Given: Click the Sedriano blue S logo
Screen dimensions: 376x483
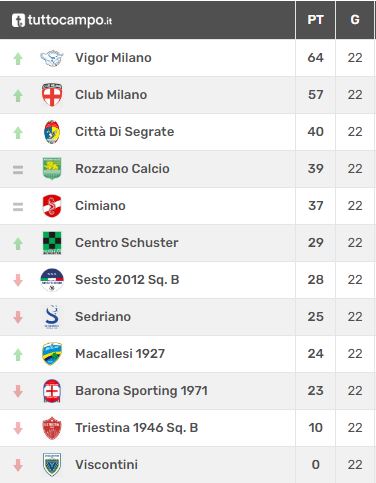Looking at the screenshot, I should (x=52, y=317).
